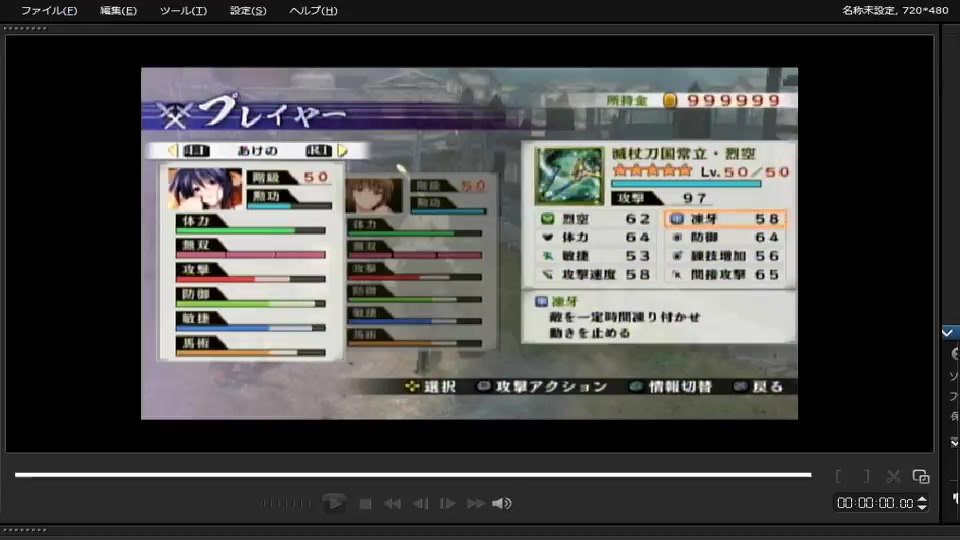Click the dotted grip above the preview panel
The height and width of the screenshot is (540, 960).
pyautogui.click(x=25, y=28)
